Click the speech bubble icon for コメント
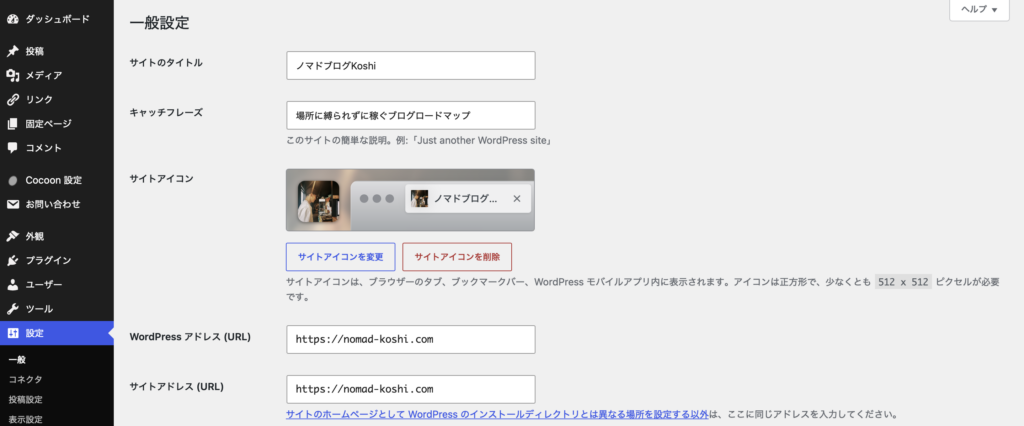The width and height of the screenshot is (1024, 426). click(x=12, y=148)
